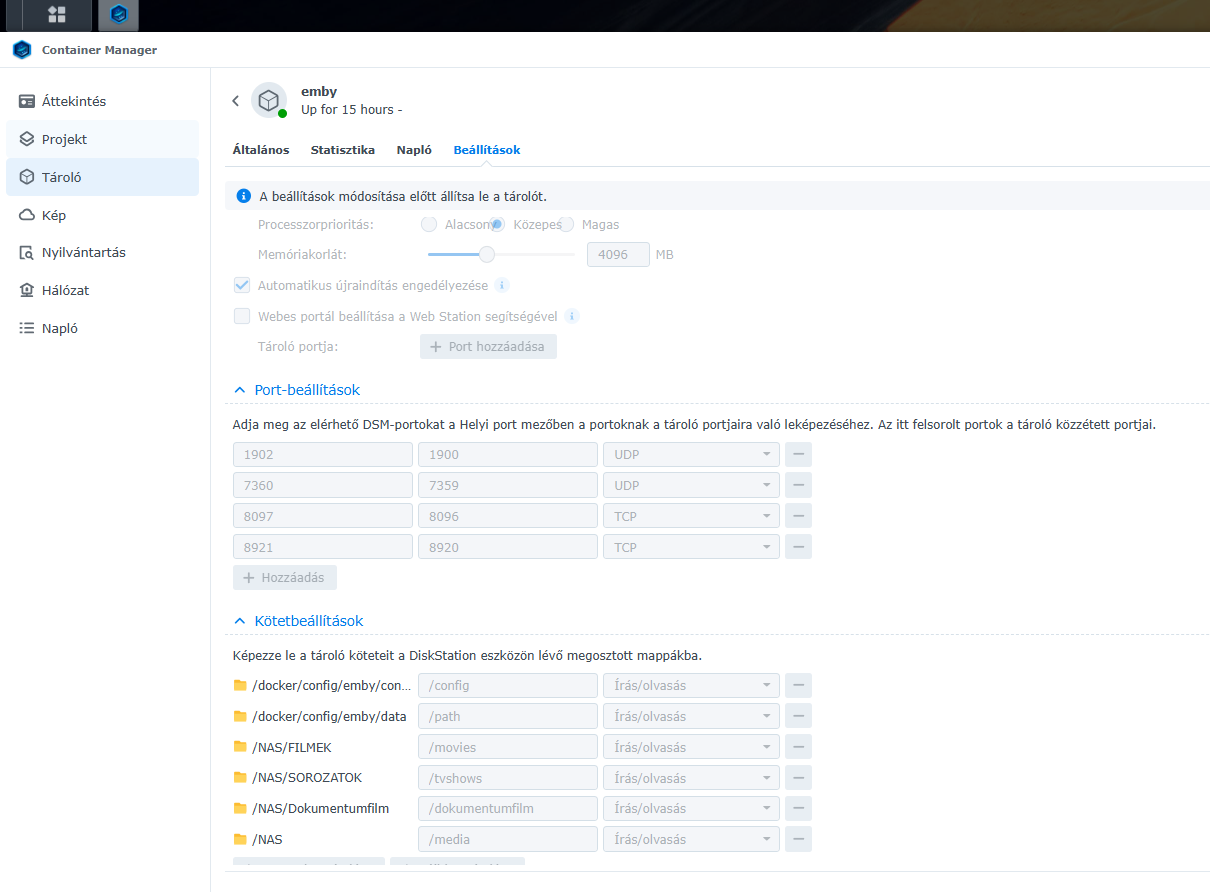Click the info icon beside Web Station portal

click(x=571, y=316)
